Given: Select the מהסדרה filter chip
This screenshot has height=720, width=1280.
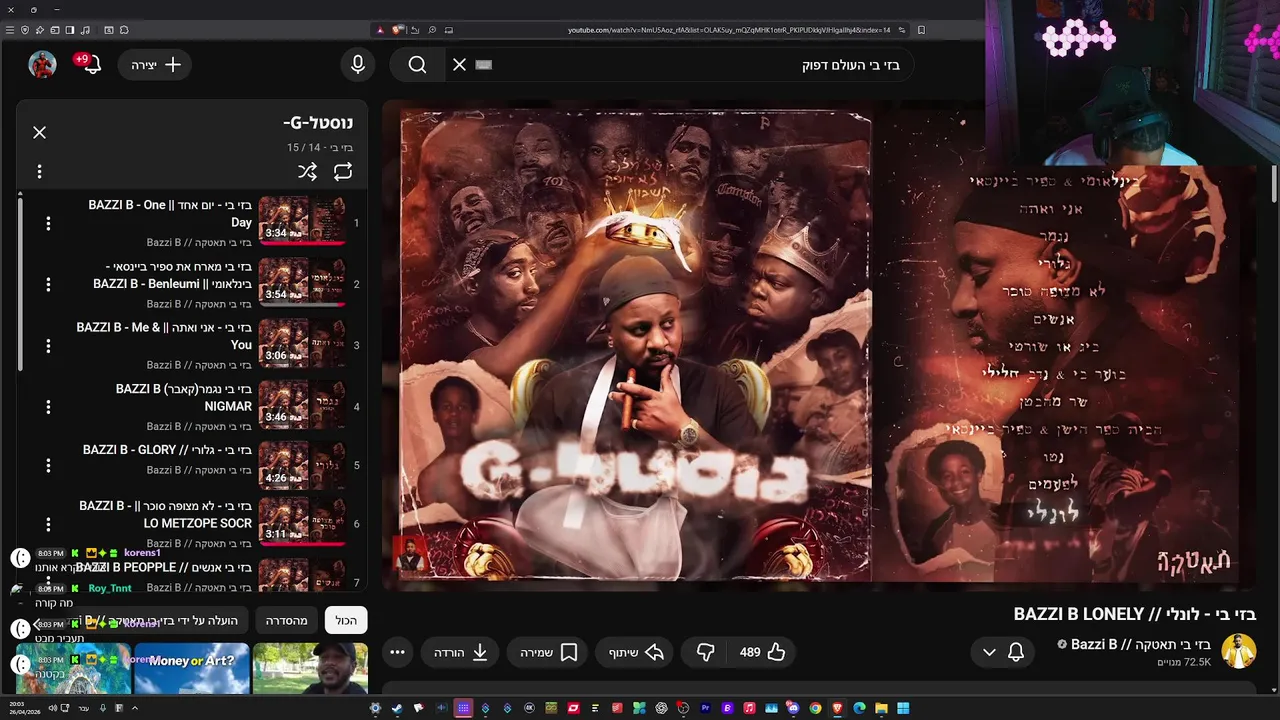Looking at the screenshot, I should tap(287, 621).
